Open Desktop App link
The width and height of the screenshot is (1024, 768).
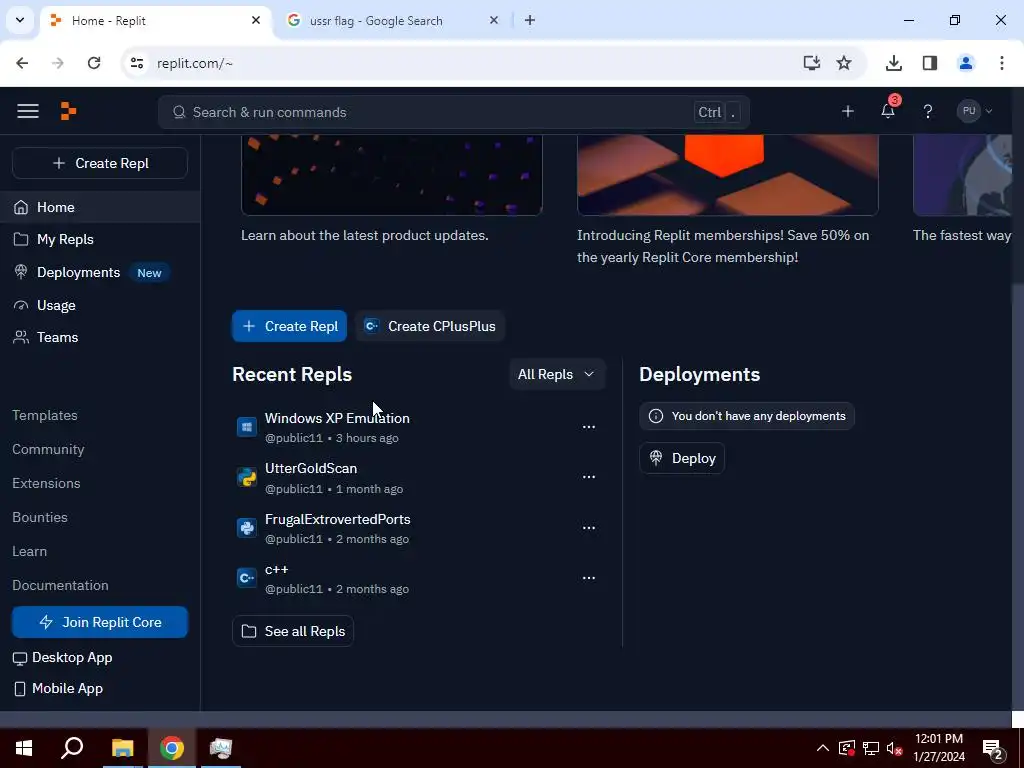point(63,658)
